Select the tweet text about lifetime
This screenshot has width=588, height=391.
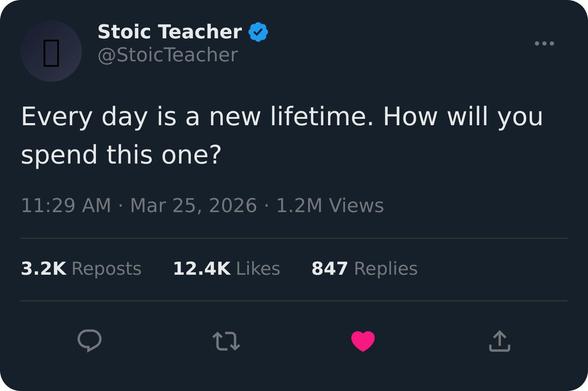[x=282, y=135]
